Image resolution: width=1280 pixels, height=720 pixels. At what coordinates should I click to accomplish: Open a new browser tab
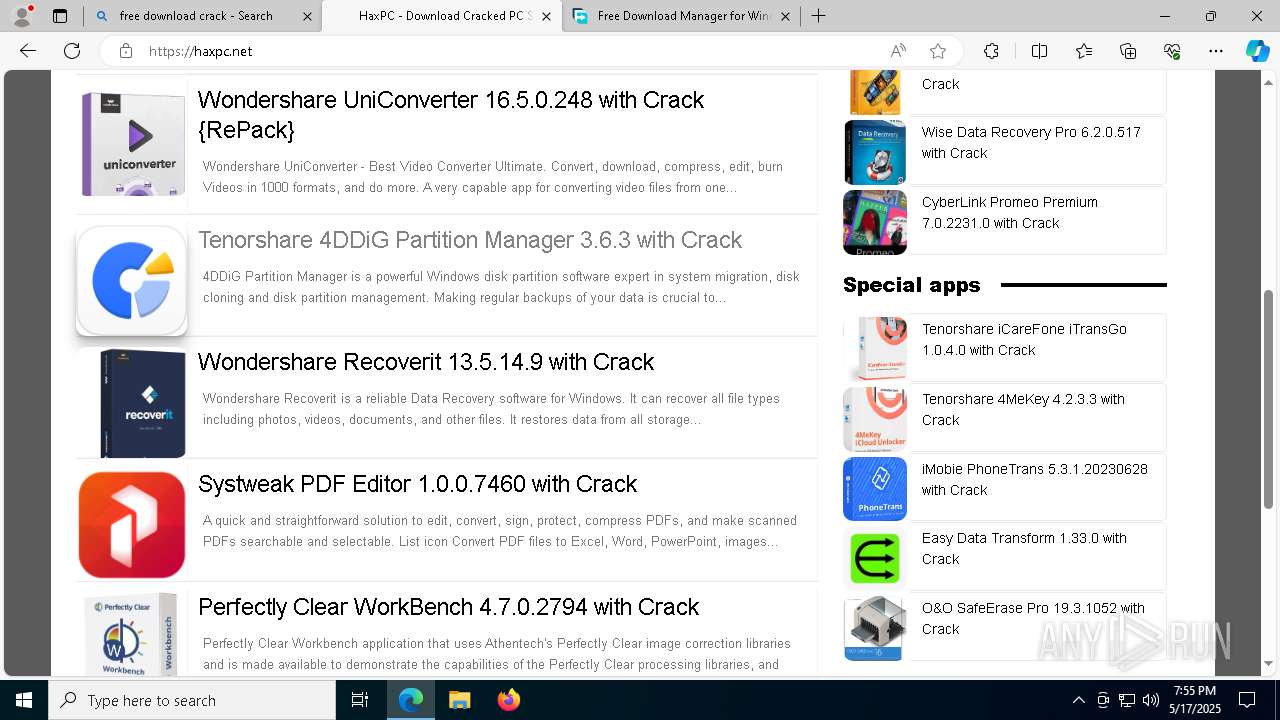point(819,16)
